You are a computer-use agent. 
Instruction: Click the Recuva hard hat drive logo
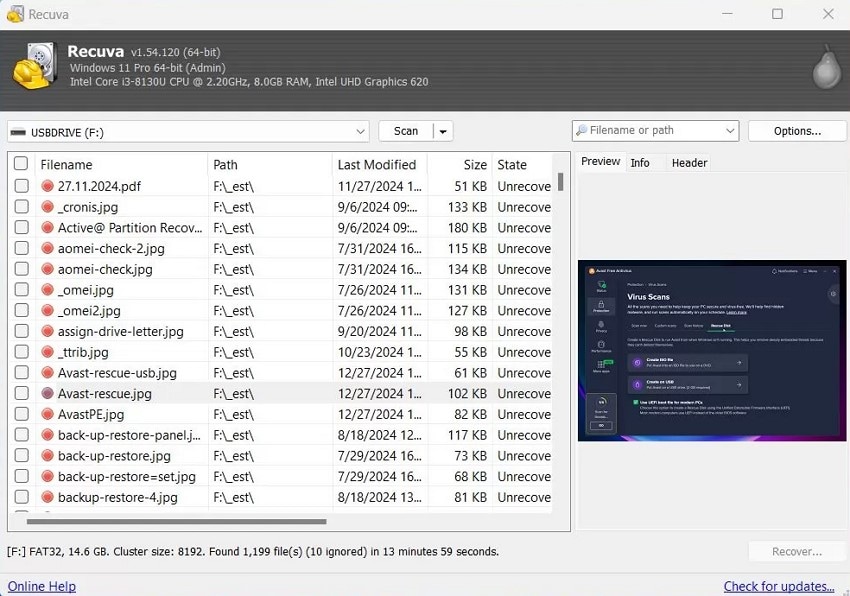point(35,66)
